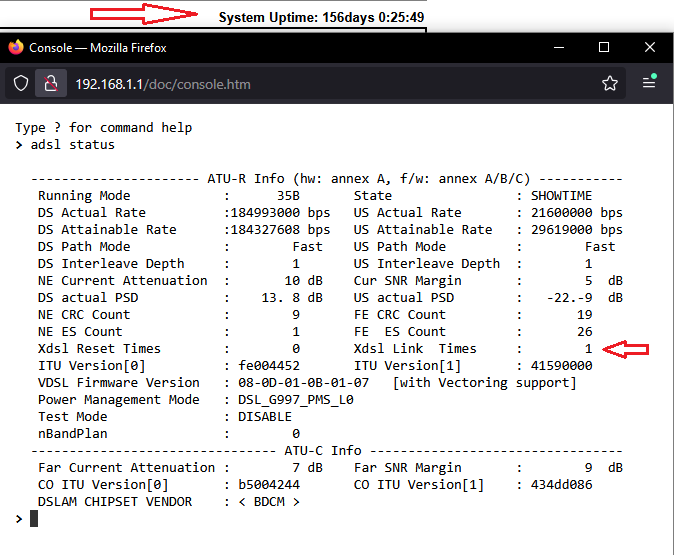Click the NE ES Count label
The width and height of the screenshot is (674, 555).
(x=80, y=332)
